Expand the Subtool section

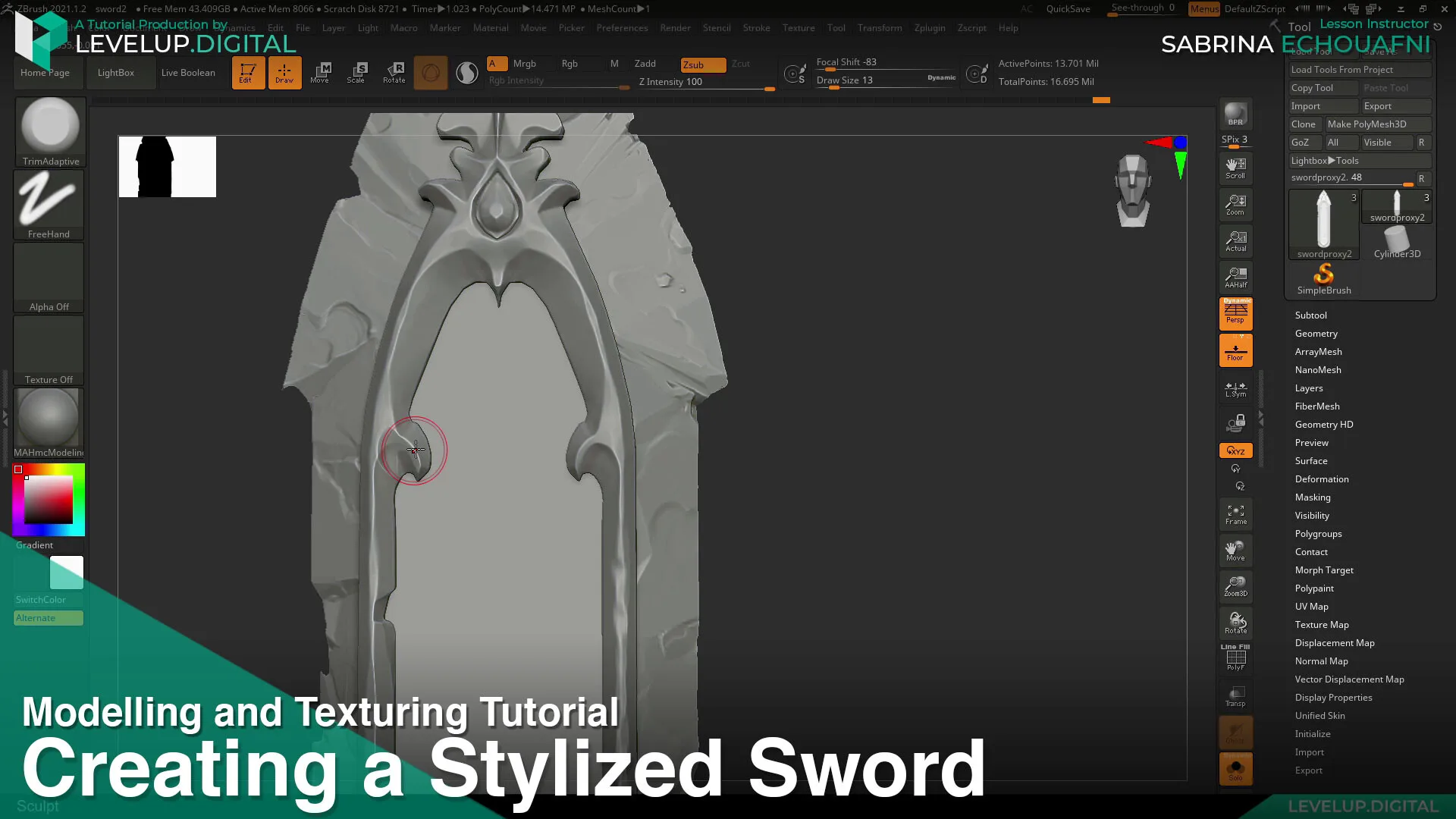1311,315
